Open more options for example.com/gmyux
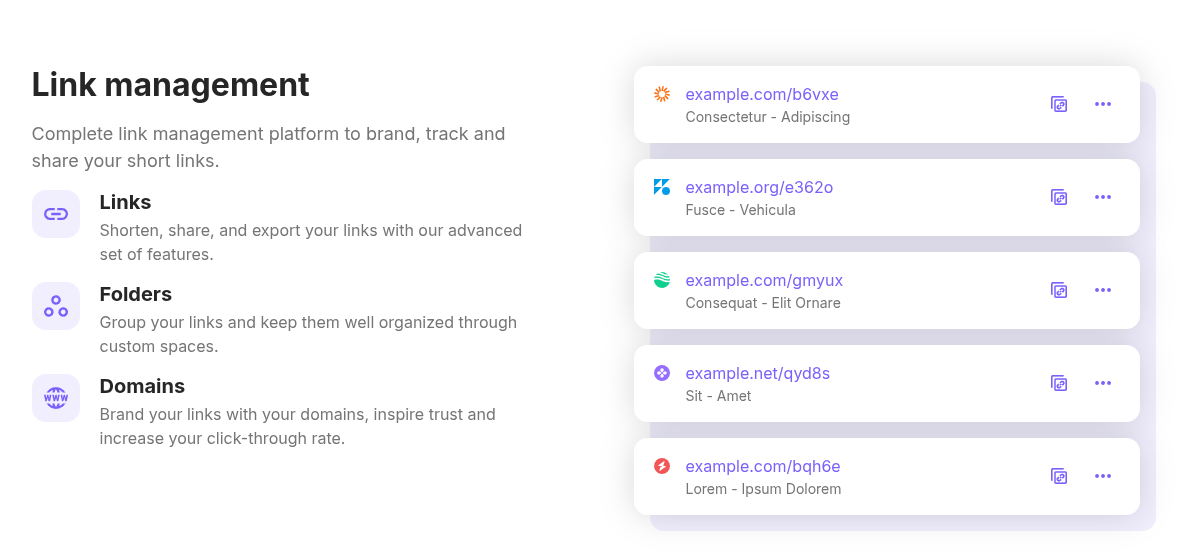Screen dimensions: 1188x560 1103,290
